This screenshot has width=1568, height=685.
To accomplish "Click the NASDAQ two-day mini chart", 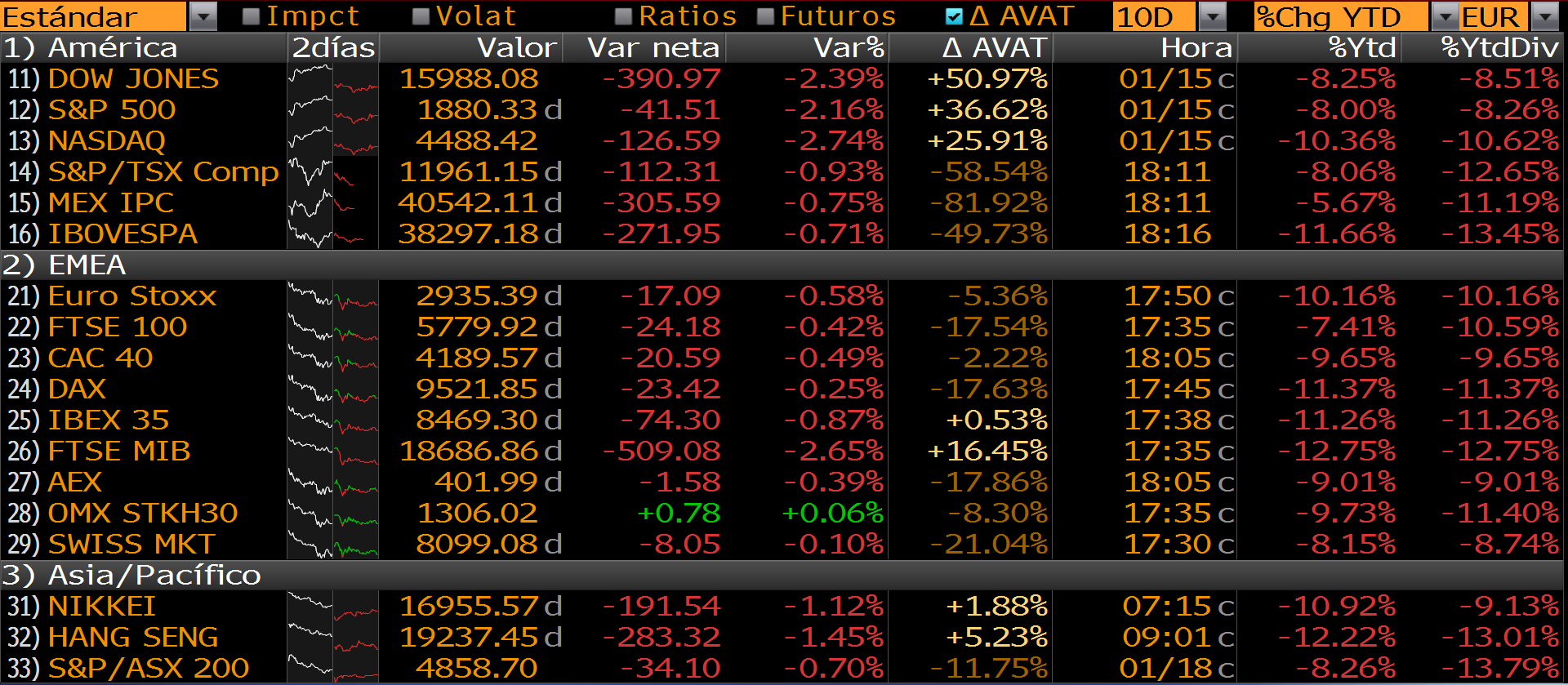I will [x=332, y=141].
